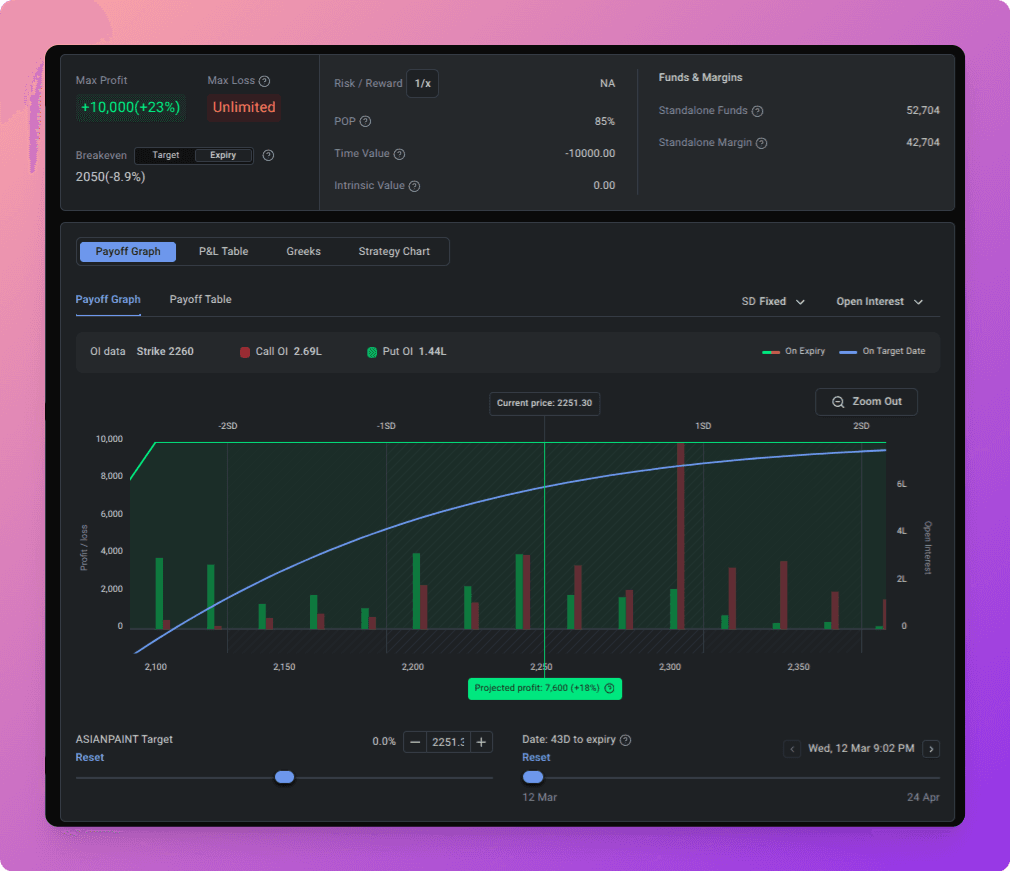Click the Wed, 12 Mar 9:02 PM date
Viewport: 1010px width, 871px height.
tap(861, 749)
